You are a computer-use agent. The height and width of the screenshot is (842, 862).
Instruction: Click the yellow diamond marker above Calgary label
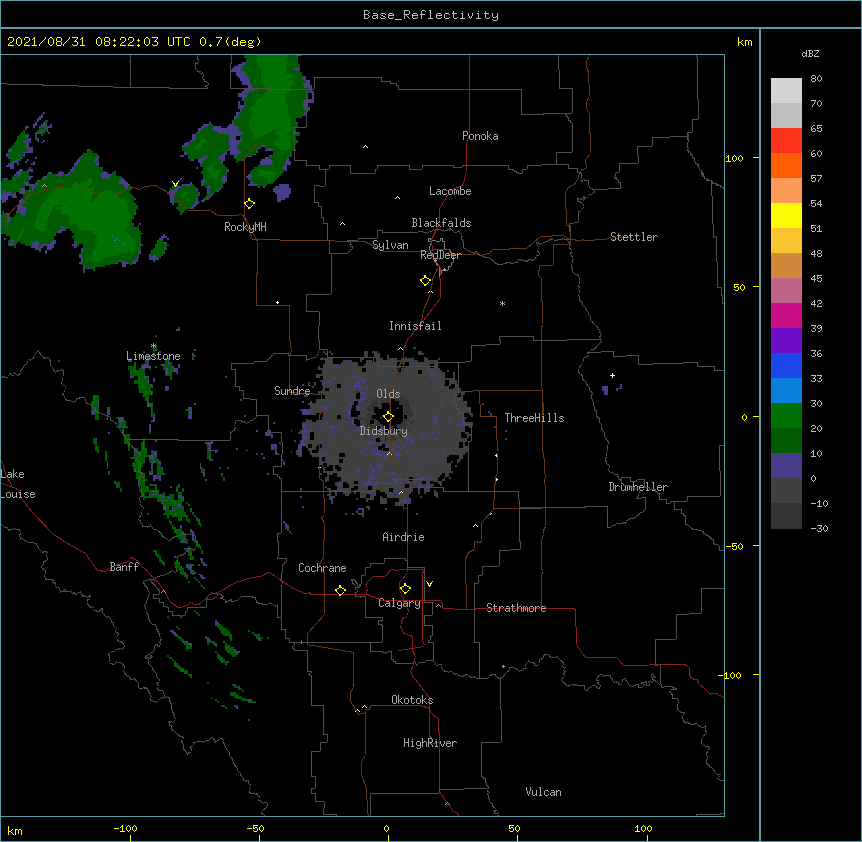coord(405,589)
